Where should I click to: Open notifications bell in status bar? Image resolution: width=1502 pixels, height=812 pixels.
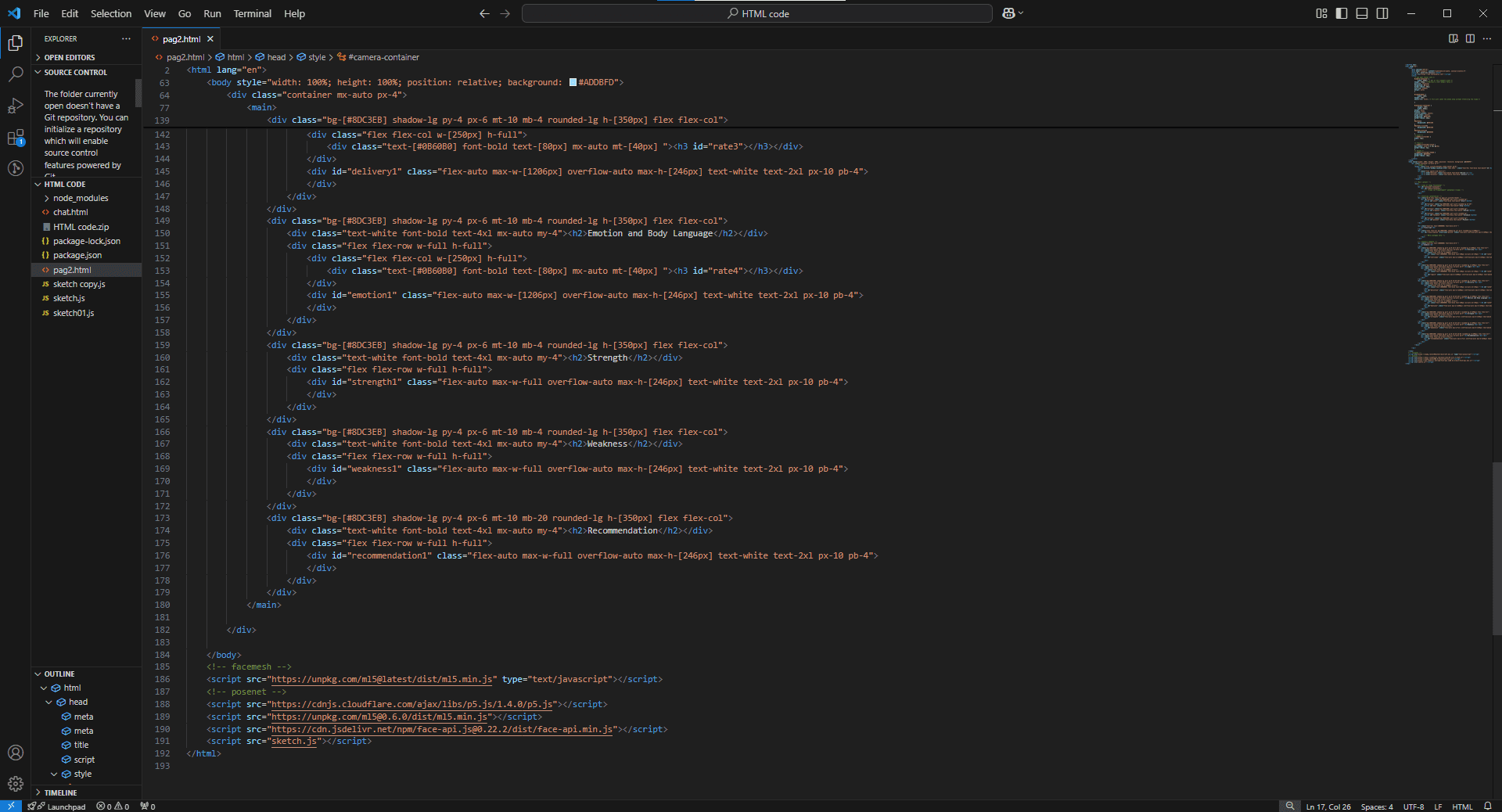pos(1487,806)
